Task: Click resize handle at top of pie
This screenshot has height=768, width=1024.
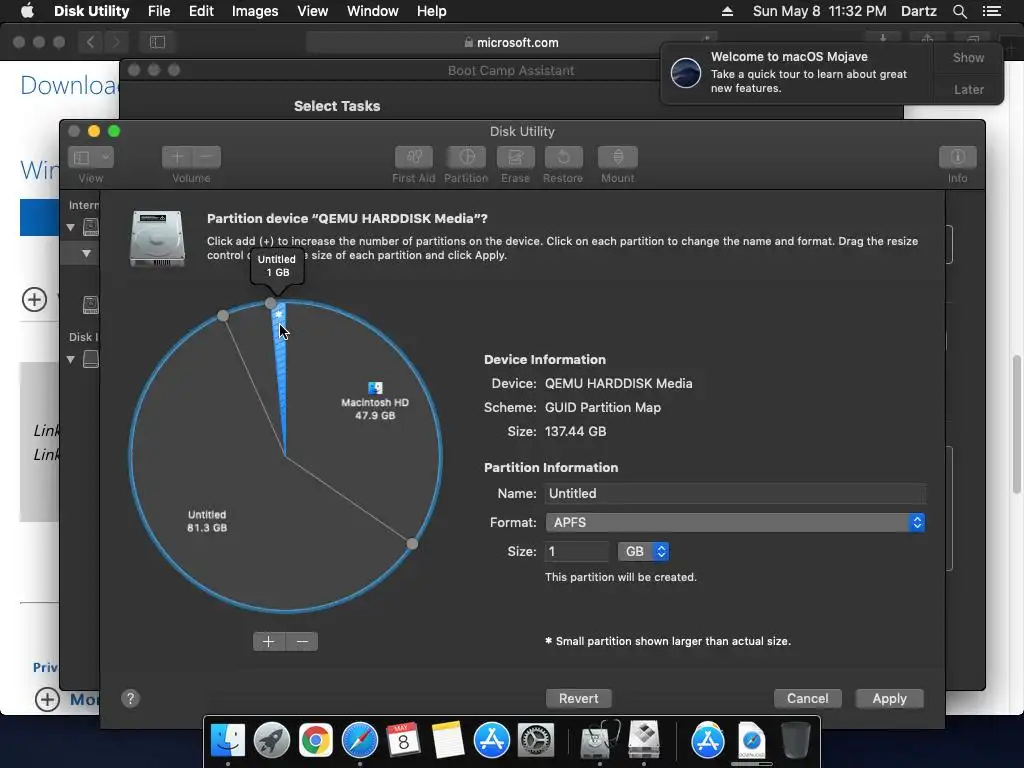Action: tap(271, 303)
